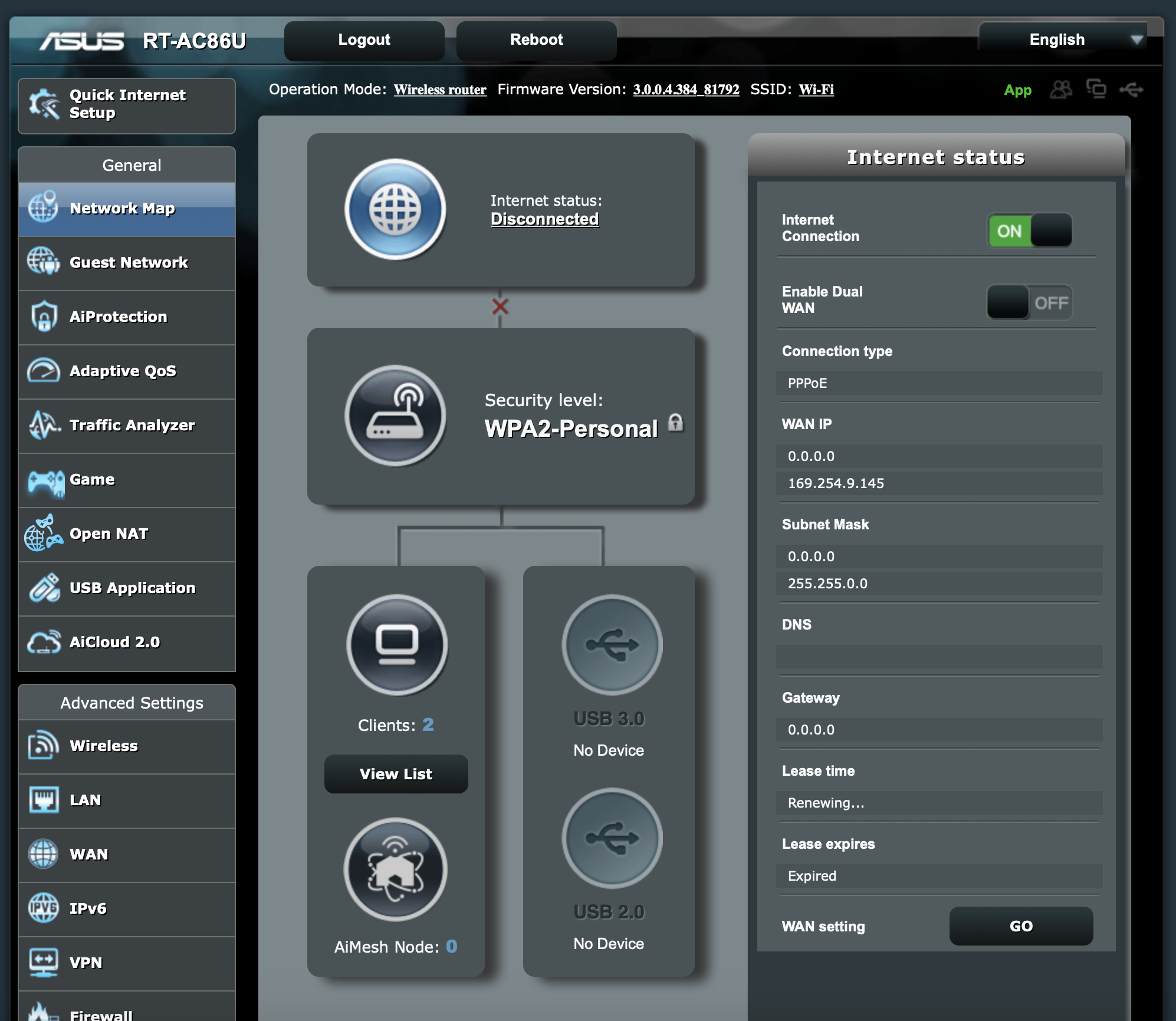
Task: Click the Reboot button
Action: coord(537,40)
